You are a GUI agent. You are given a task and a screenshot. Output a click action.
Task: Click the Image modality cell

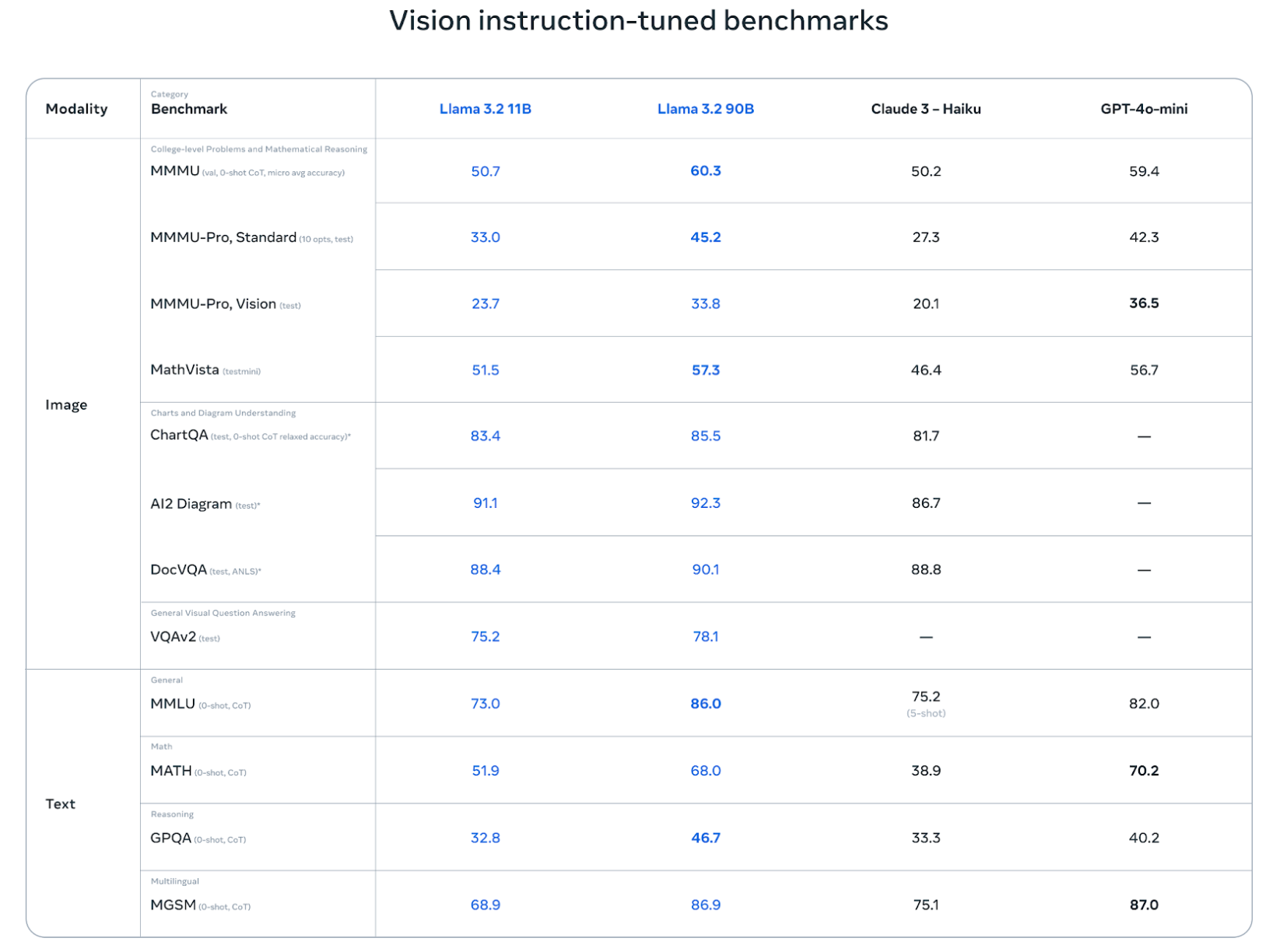pyautogui.click(x=66, y=404)
